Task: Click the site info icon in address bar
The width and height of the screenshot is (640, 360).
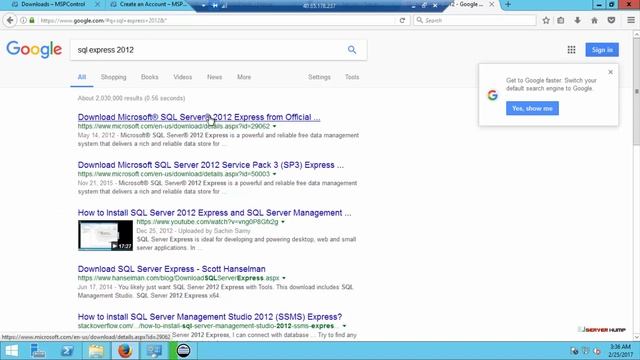Action: 23,20
